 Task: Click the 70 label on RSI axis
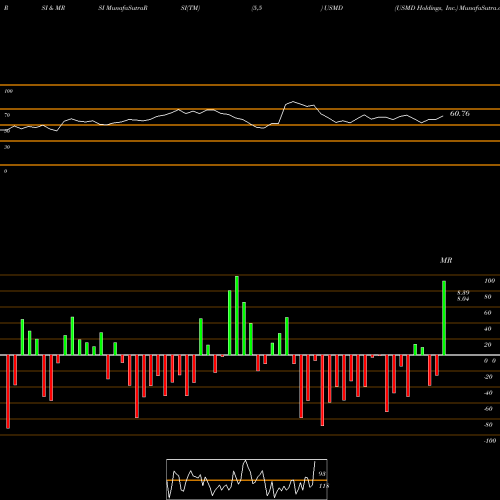(x=7, y=115)
